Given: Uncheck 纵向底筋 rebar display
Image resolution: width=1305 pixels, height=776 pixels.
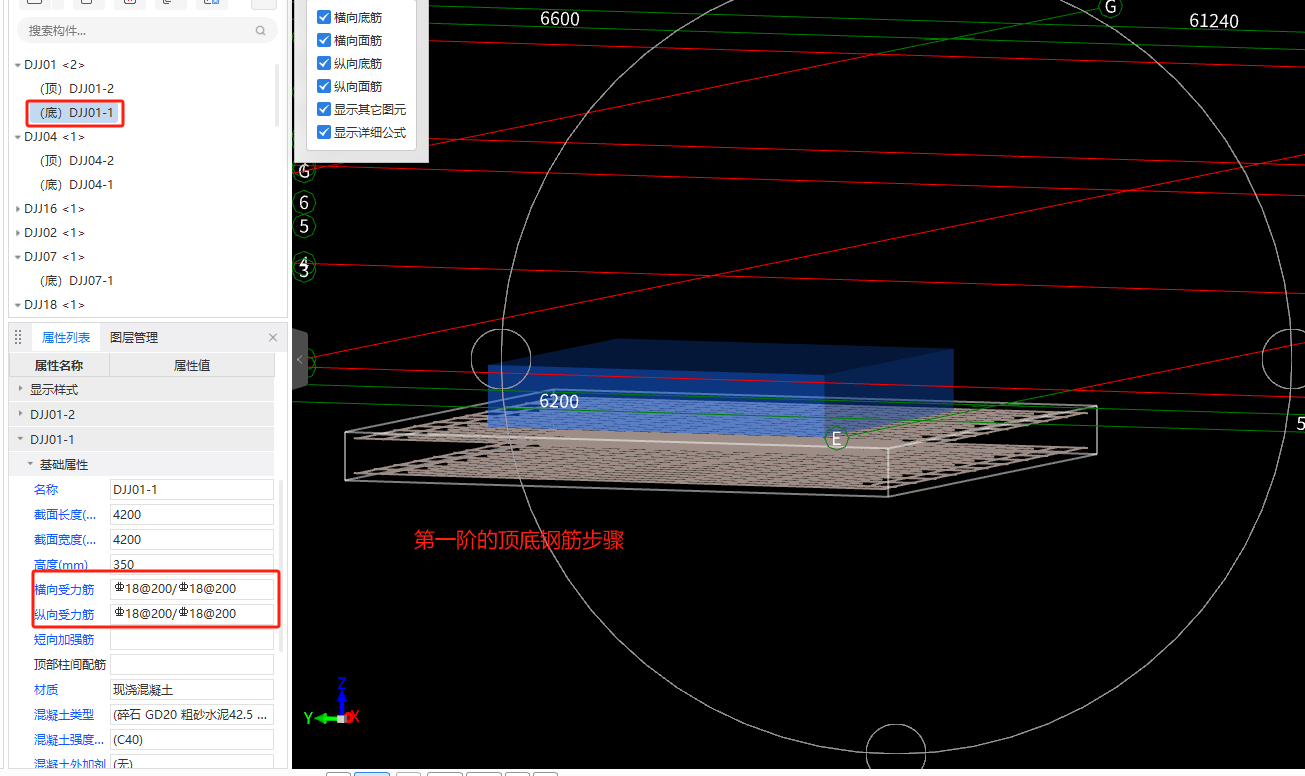Looking at the screenshot, I should [324, 63].
